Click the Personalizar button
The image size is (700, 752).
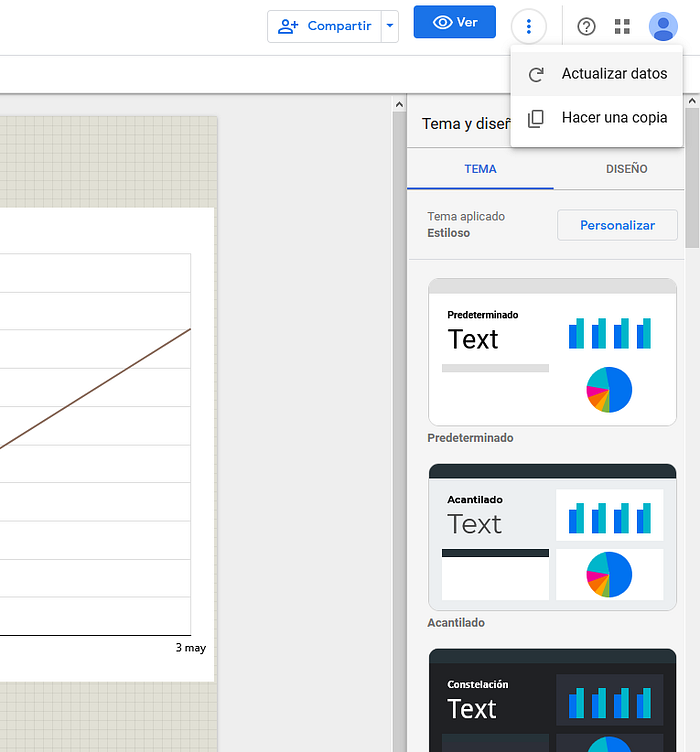click(617, 225)
